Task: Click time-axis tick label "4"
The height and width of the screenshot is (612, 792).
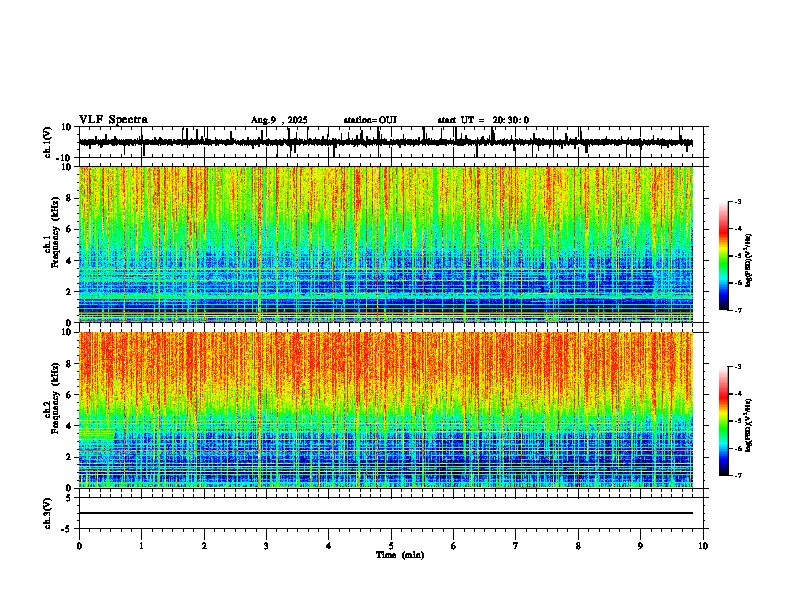Action: pyautogui.click(x=329, y=546)
